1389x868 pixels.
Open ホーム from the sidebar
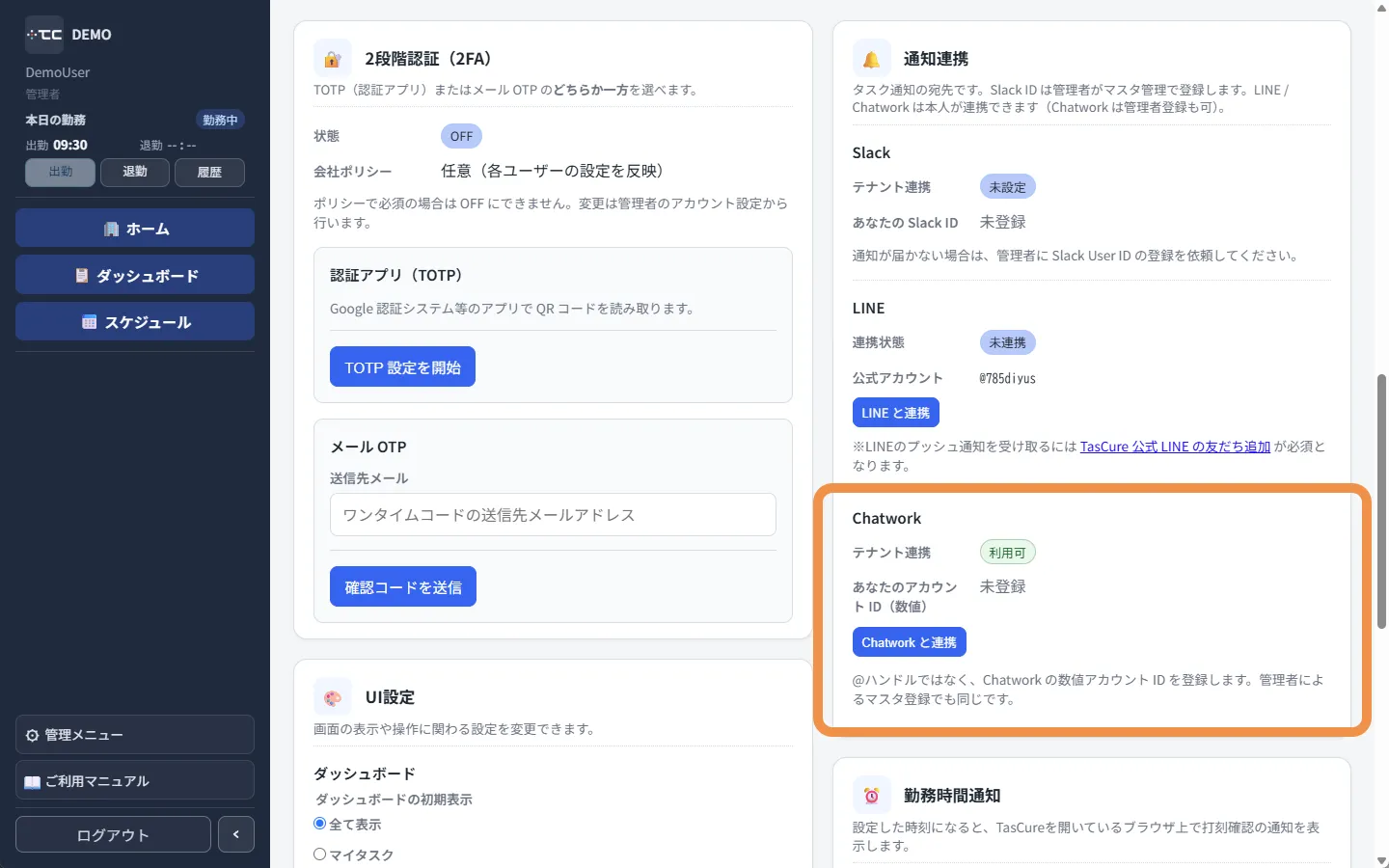pyautogui.click(x=135, y=229)
